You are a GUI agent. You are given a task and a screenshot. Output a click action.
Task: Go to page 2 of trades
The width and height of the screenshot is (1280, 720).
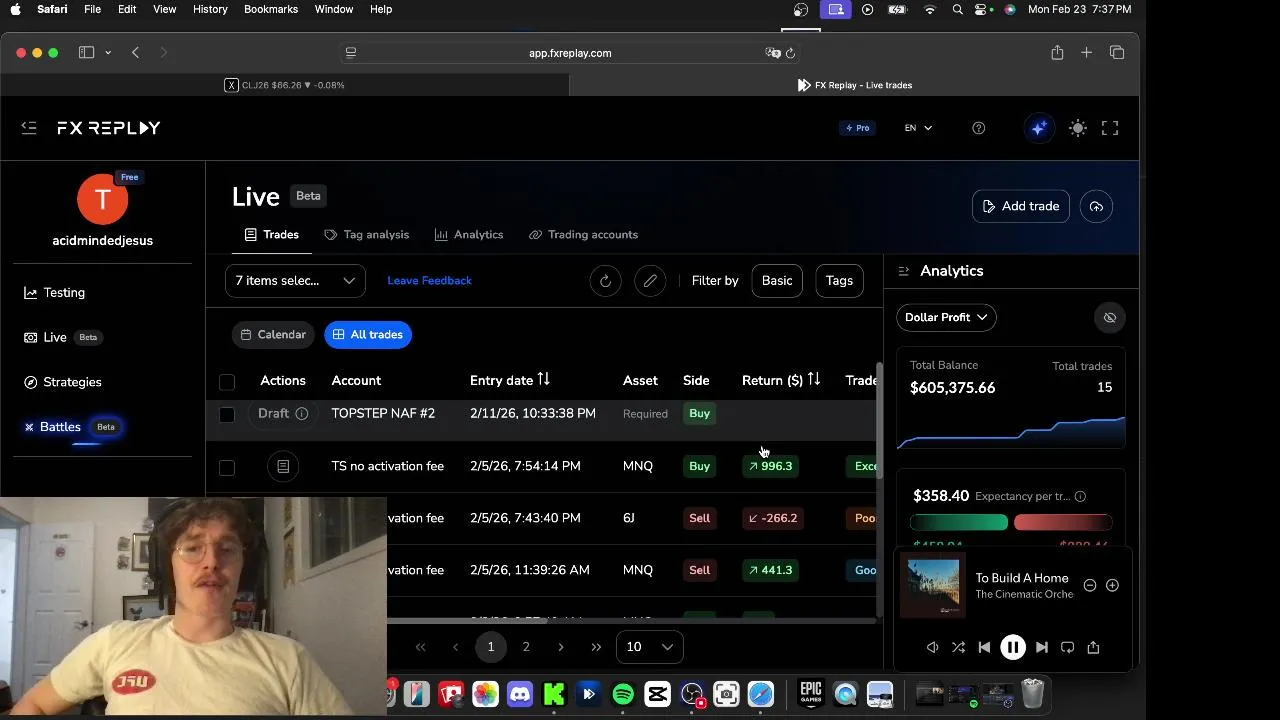click(526, 647)
